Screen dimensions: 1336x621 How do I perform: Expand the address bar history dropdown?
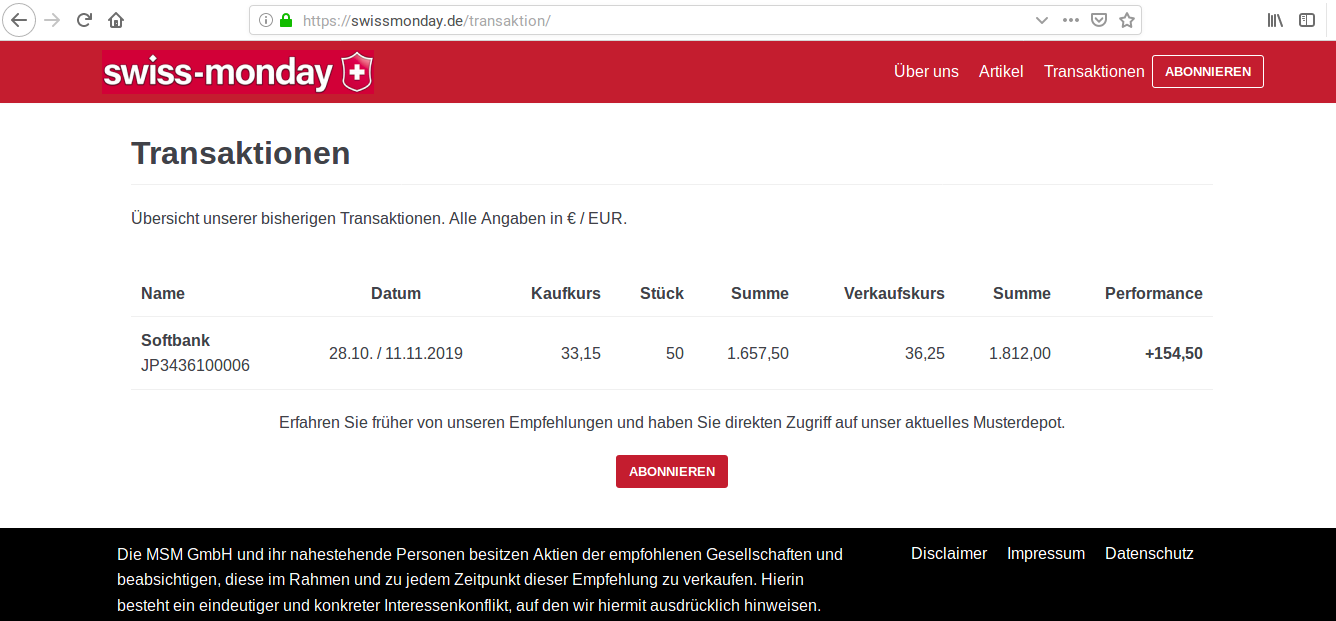tap(1042, 20)
